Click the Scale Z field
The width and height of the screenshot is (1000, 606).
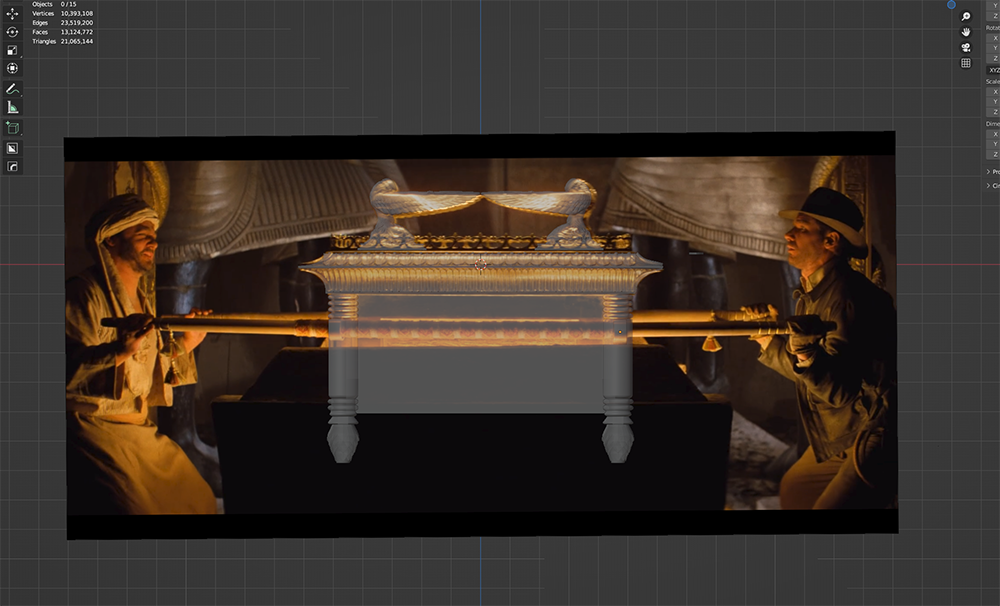coord(994,112)
